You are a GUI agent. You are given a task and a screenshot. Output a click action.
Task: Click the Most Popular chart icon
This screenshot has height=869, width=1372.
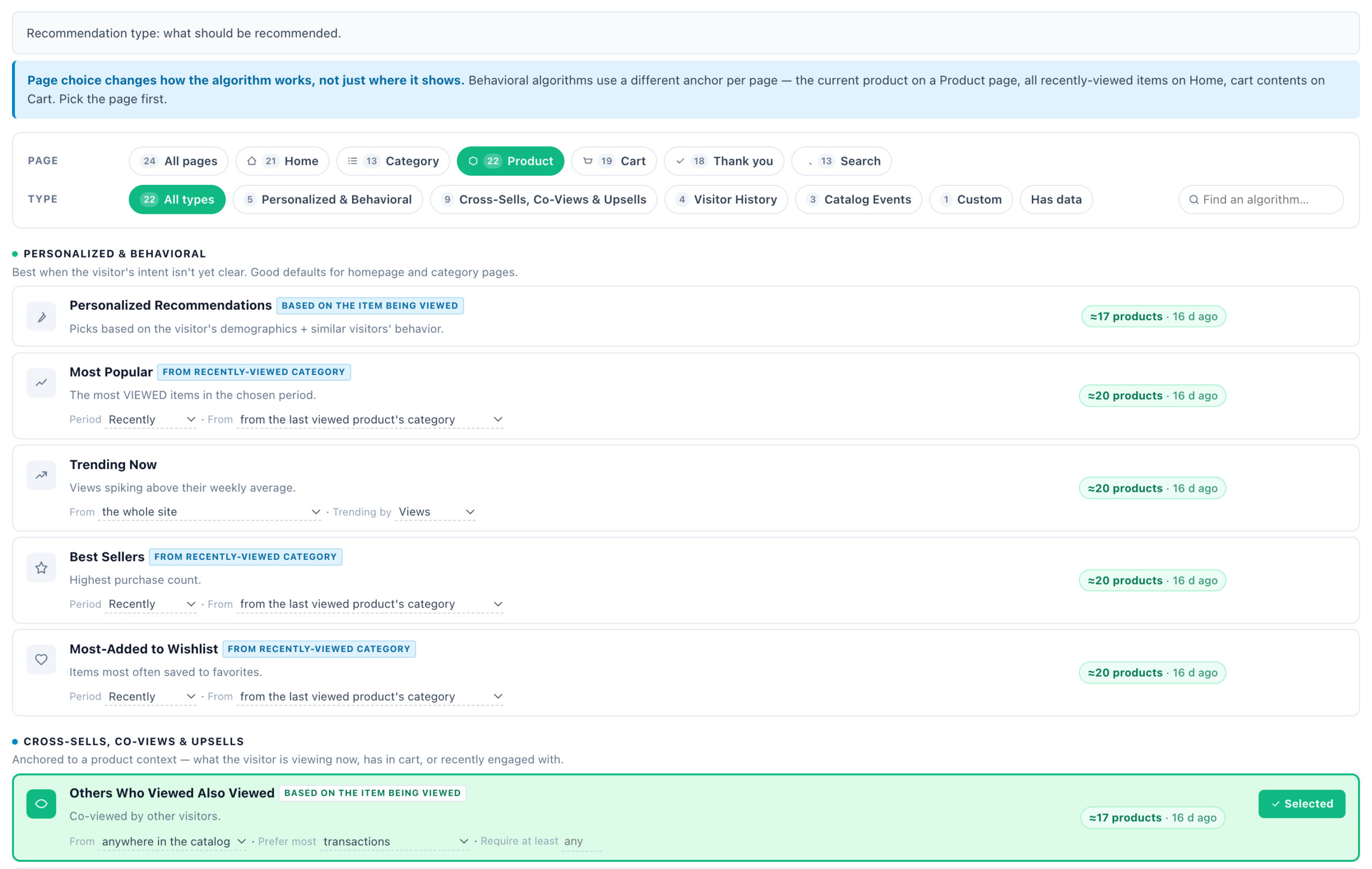point(41,383)
